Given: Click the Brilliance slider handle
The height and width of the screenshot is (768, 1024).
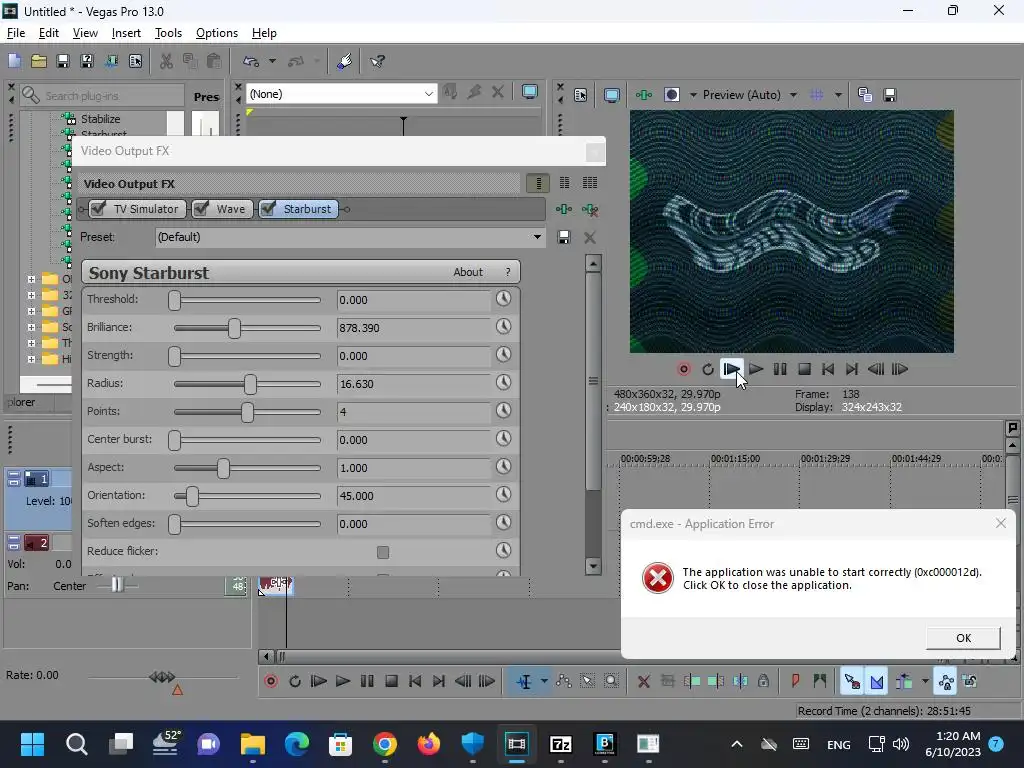Looking at the screenshot, I should pyautogui.click(x=234, y=328).
